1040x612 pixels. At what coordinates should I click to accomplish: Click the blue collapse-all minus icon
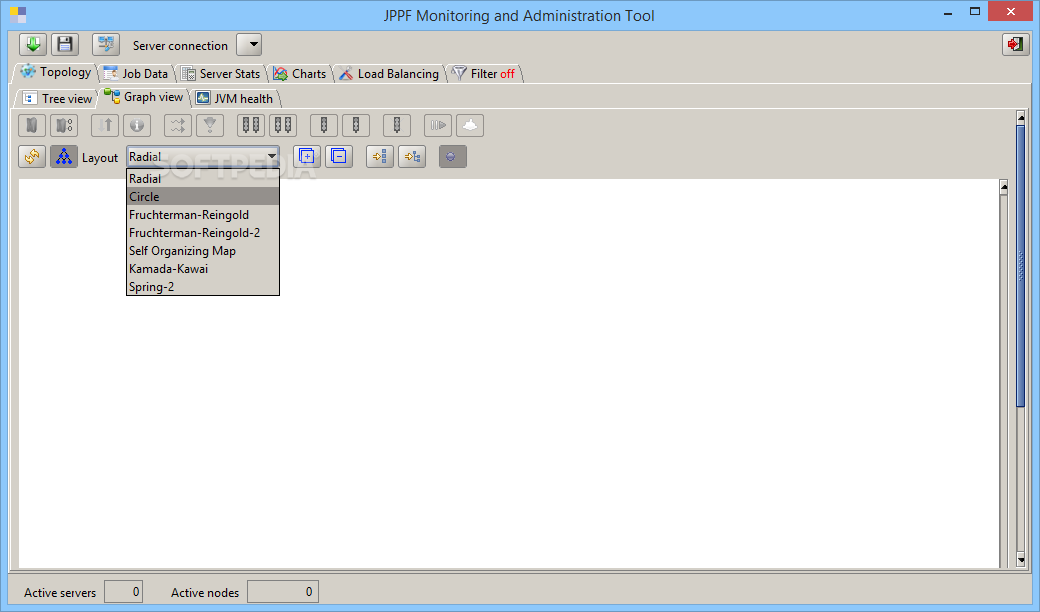pyautogui.click(x=338, y=156)
